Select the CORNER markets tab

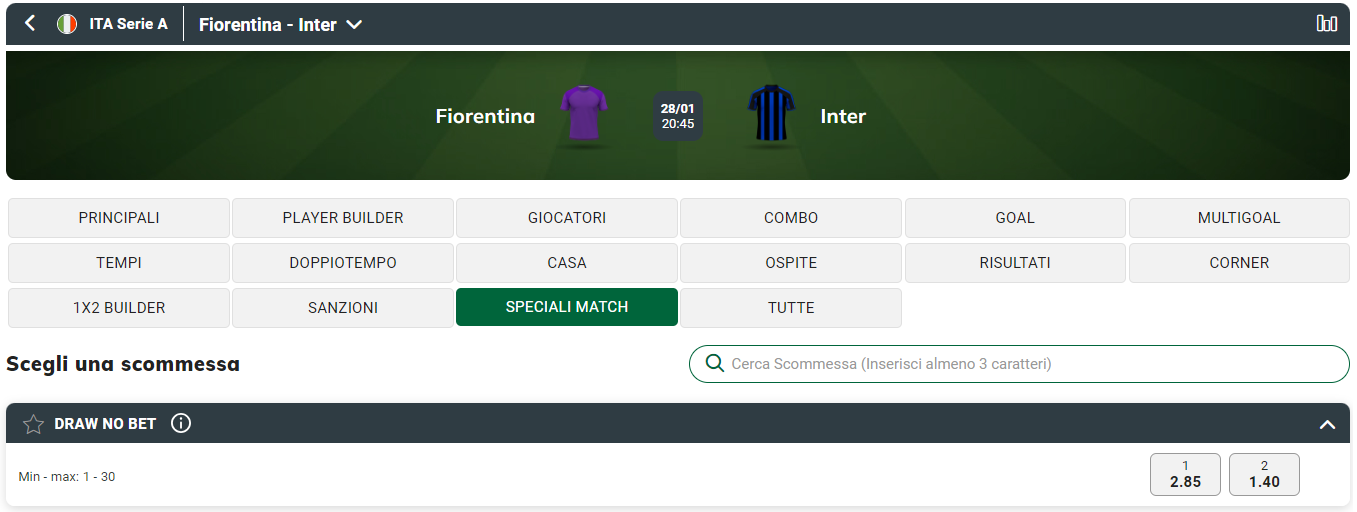tap(1239, 263)
